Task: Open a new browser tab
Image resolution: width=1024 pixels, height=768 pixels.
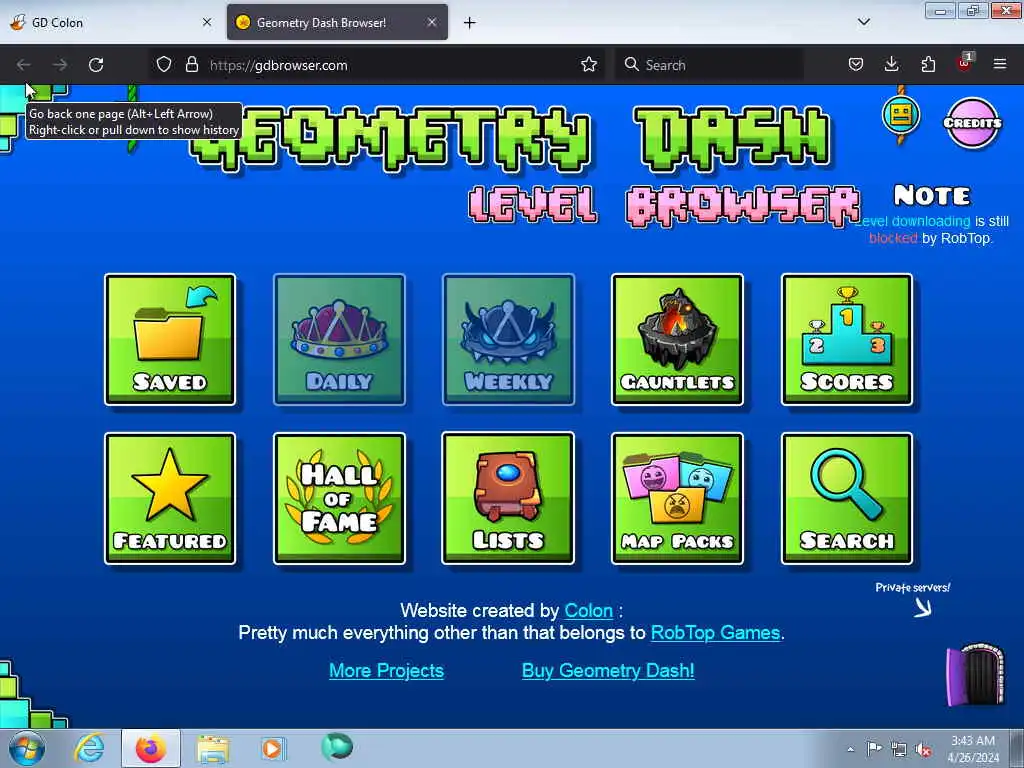Action: coord(469,23)
